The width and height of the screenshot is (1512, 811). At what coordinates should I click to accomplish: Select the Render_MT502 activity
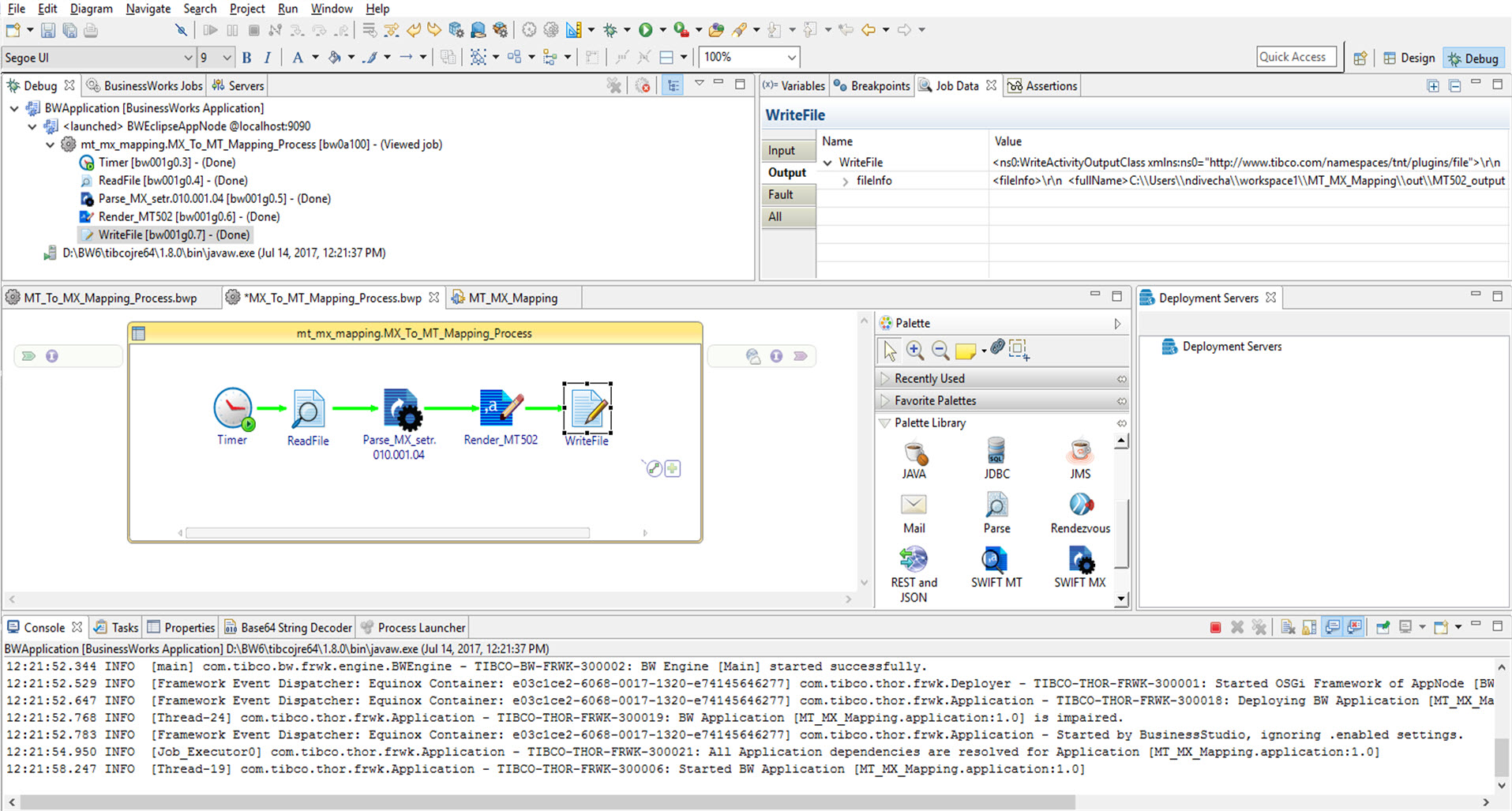coord(501,409)
